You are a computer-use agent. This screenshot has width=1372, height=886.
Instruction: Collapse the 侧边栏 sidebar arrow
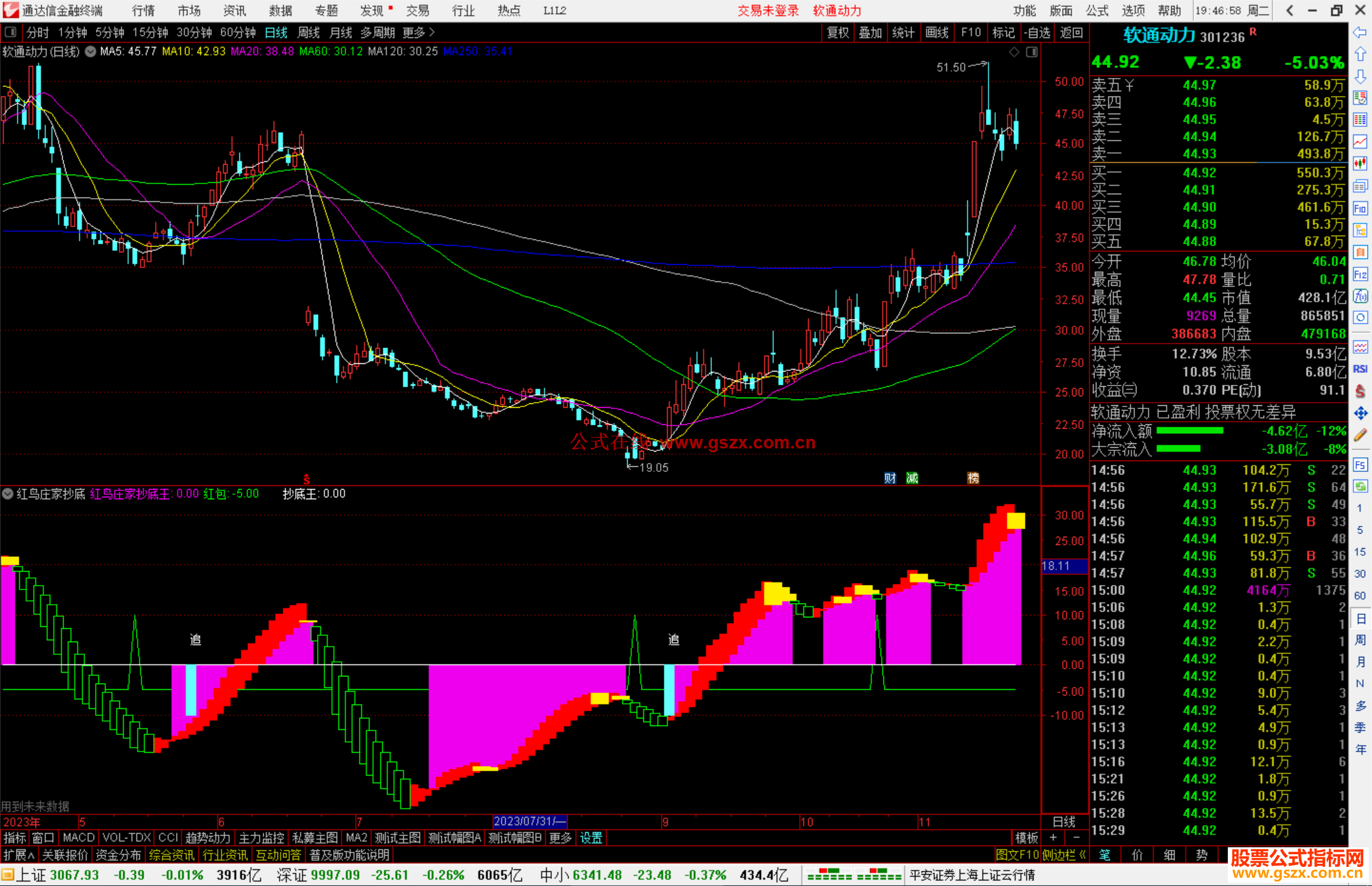(x=1082, y=855)
